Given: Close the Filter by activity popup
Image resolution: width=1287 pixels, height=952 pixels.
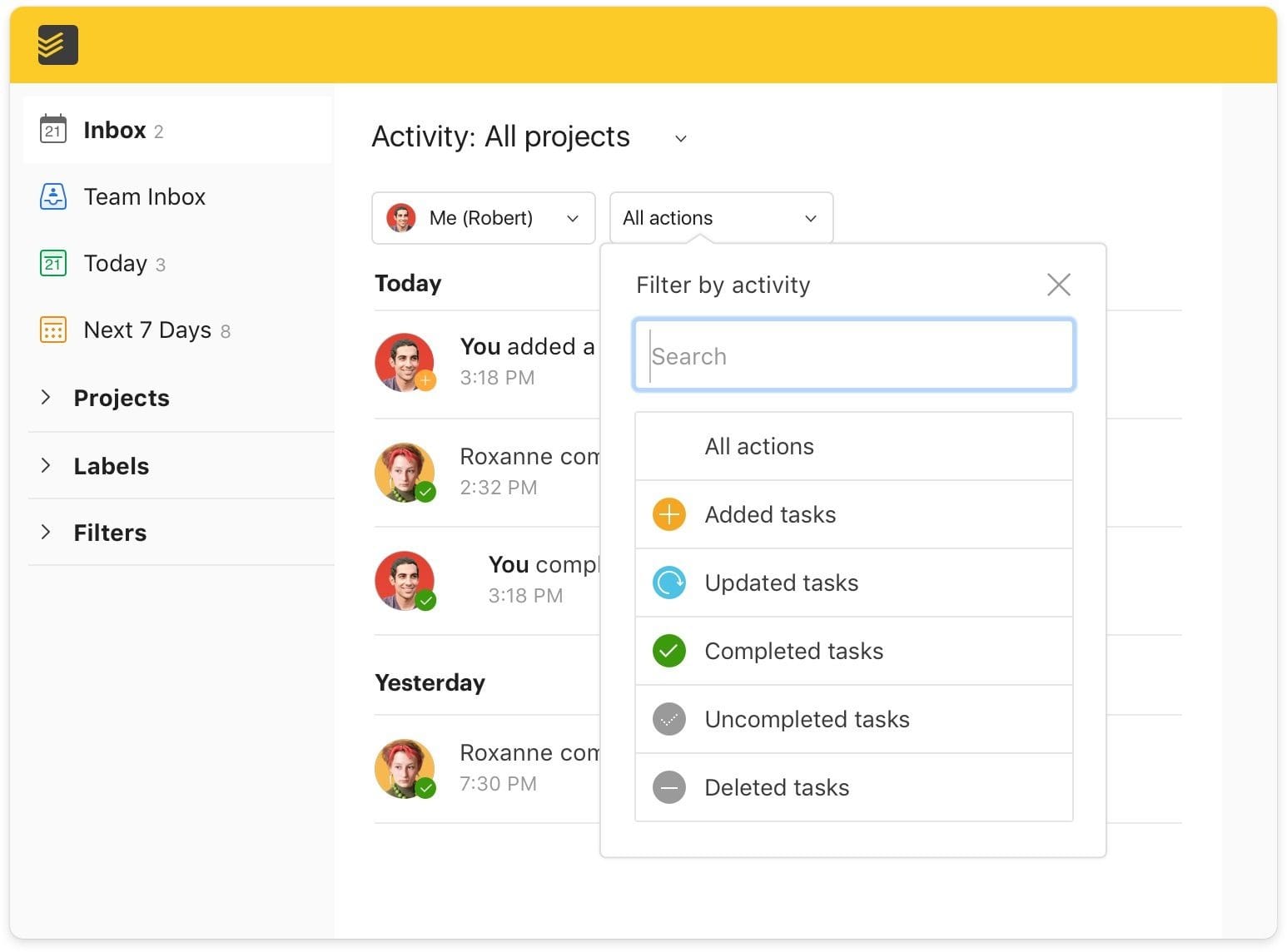Looking at the screenshot, I should pyautogui.click(x=1058, y=284).
